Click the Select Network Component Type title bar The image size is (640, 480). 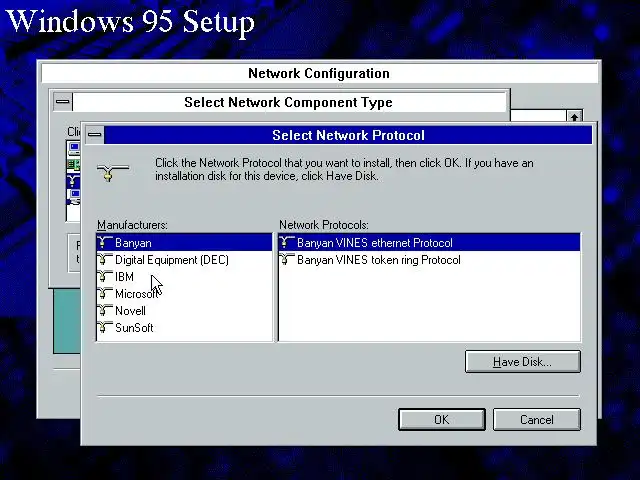[289, 102]
